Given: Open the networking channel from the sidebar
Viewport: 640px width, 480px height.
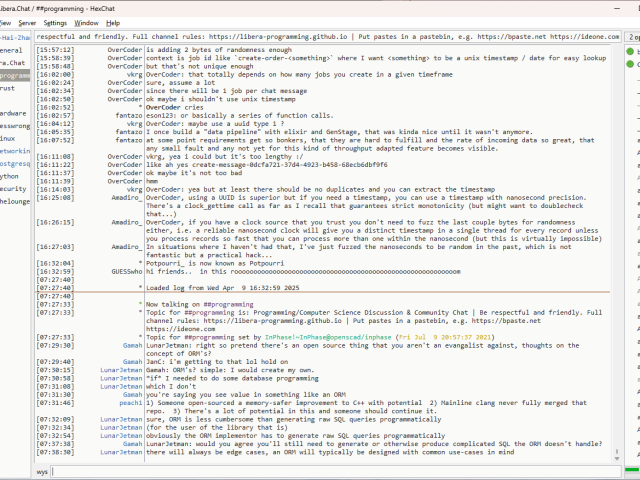Looking at the screenshot, I should [14, 150].
